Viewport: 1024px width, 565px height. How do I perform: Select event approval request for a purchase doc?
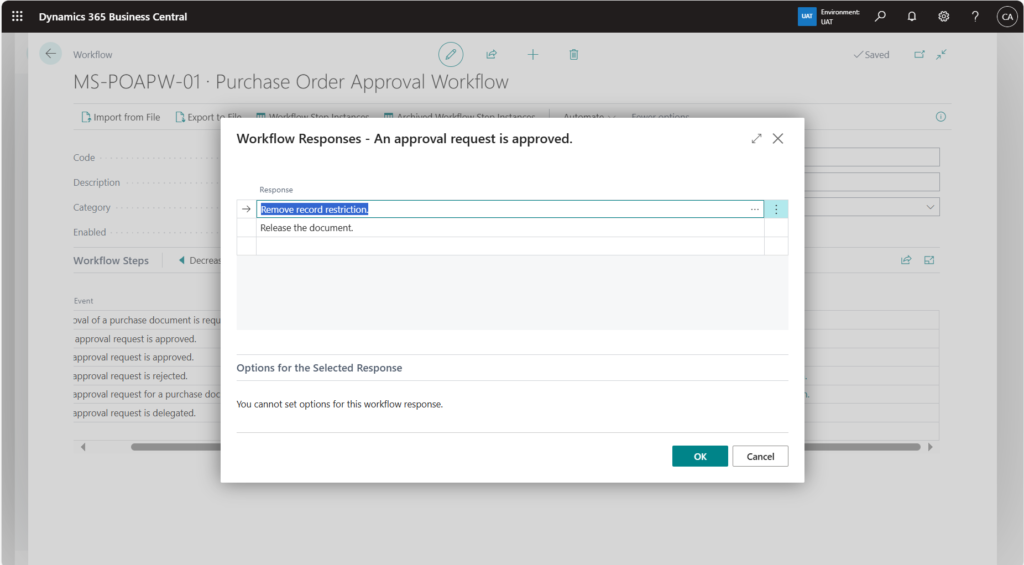pyautogui.click(x=147, y=394)
